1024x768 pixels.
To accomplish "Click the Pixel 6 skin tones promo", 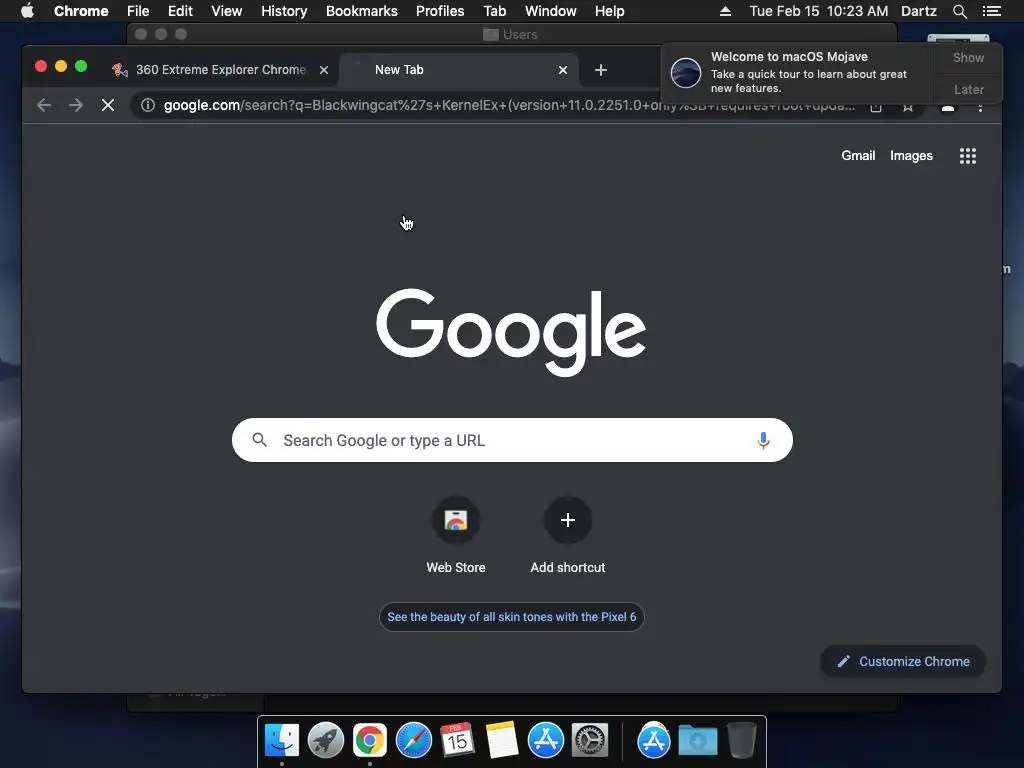I will (511, 617).
